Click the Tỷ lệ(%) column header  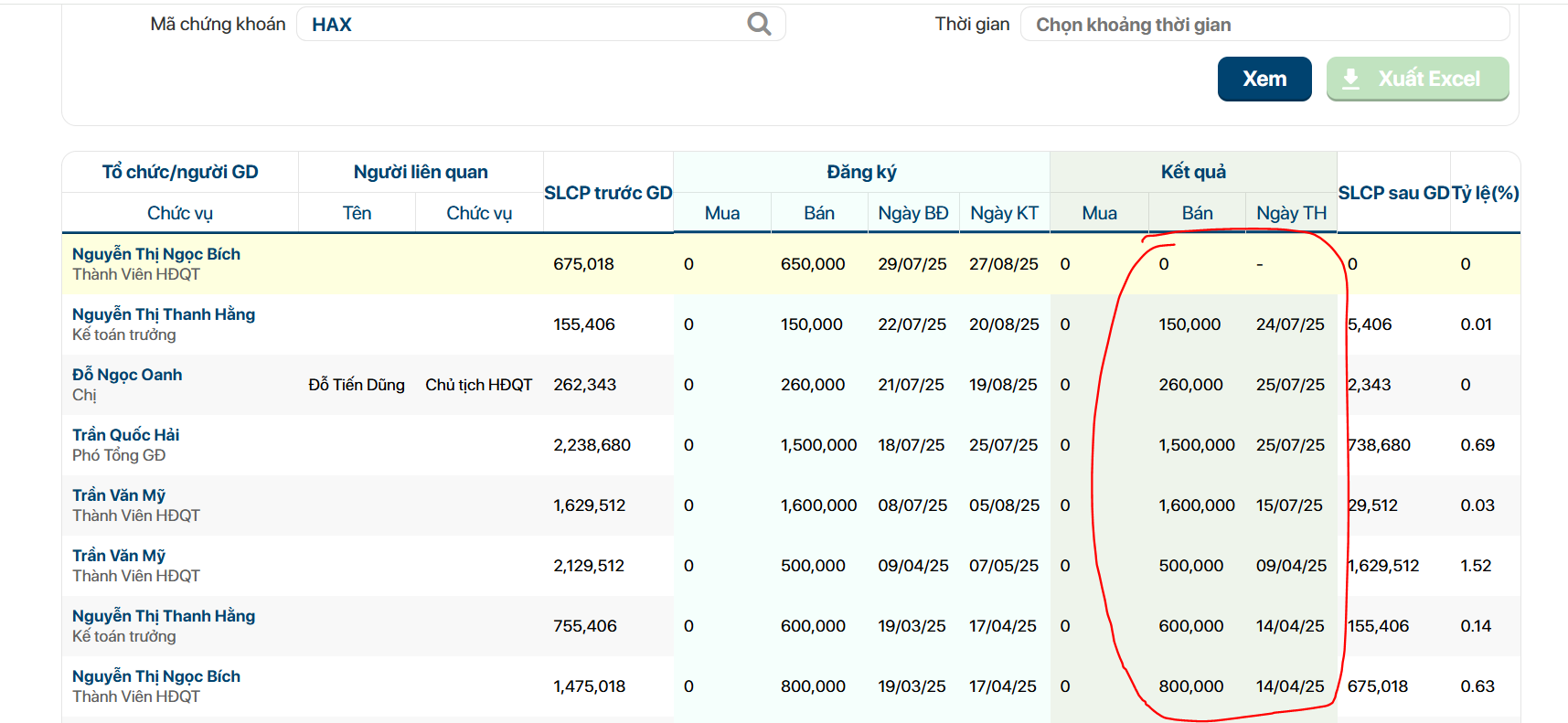click(x=1485, y=193)
